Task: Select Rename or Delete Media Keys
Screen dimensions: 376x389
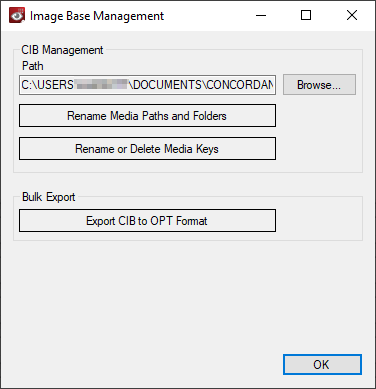Action: pyautogui.click(x=147, y=149)
